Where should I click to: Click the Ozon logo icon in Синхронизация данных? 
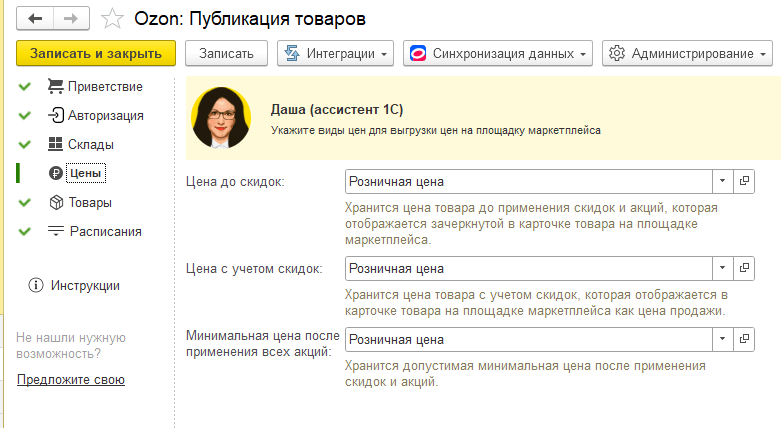418,53
